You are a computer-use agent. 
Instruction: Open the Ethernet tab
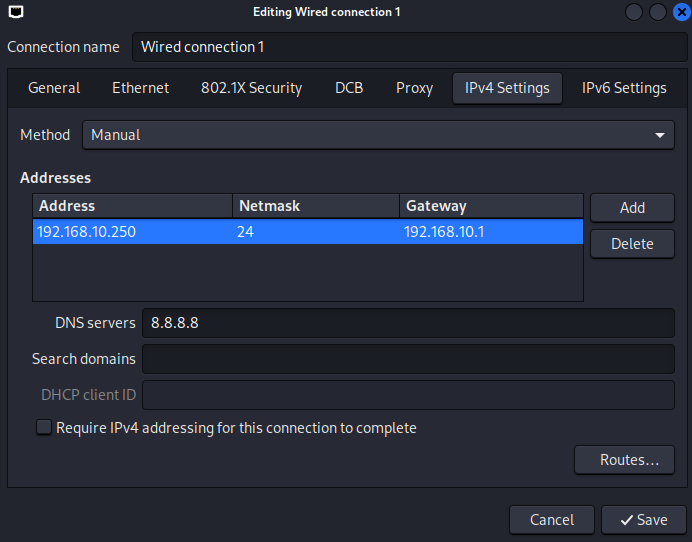[140, 88]
